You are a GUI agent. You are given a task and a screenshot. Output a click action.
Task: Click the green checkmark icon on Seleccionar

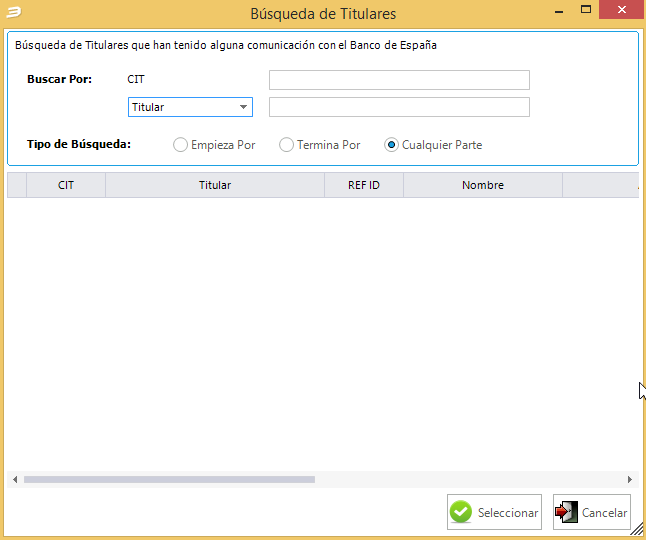[x=461, y=512]
